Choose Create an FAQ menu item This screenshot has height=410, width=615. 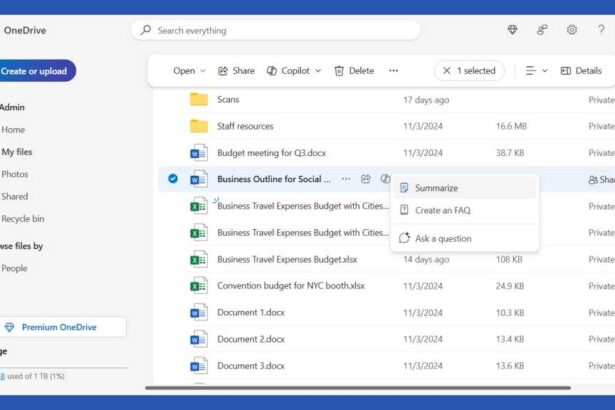click(465, 210)
